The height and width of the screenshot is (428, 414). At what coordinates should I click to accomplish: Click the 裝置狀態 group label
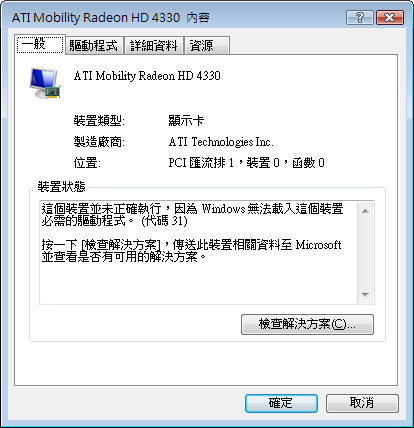click(61, 186)
